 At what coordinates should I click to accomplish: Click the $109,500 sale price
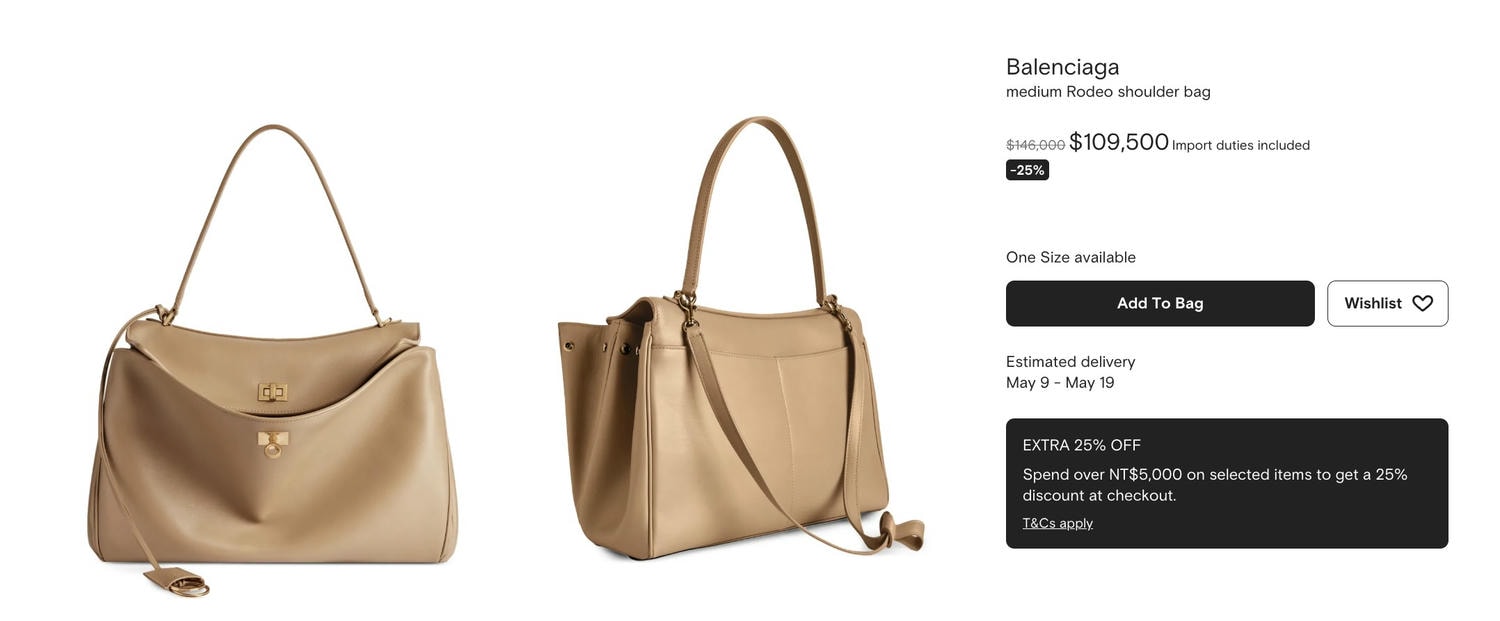(1119, 142)
